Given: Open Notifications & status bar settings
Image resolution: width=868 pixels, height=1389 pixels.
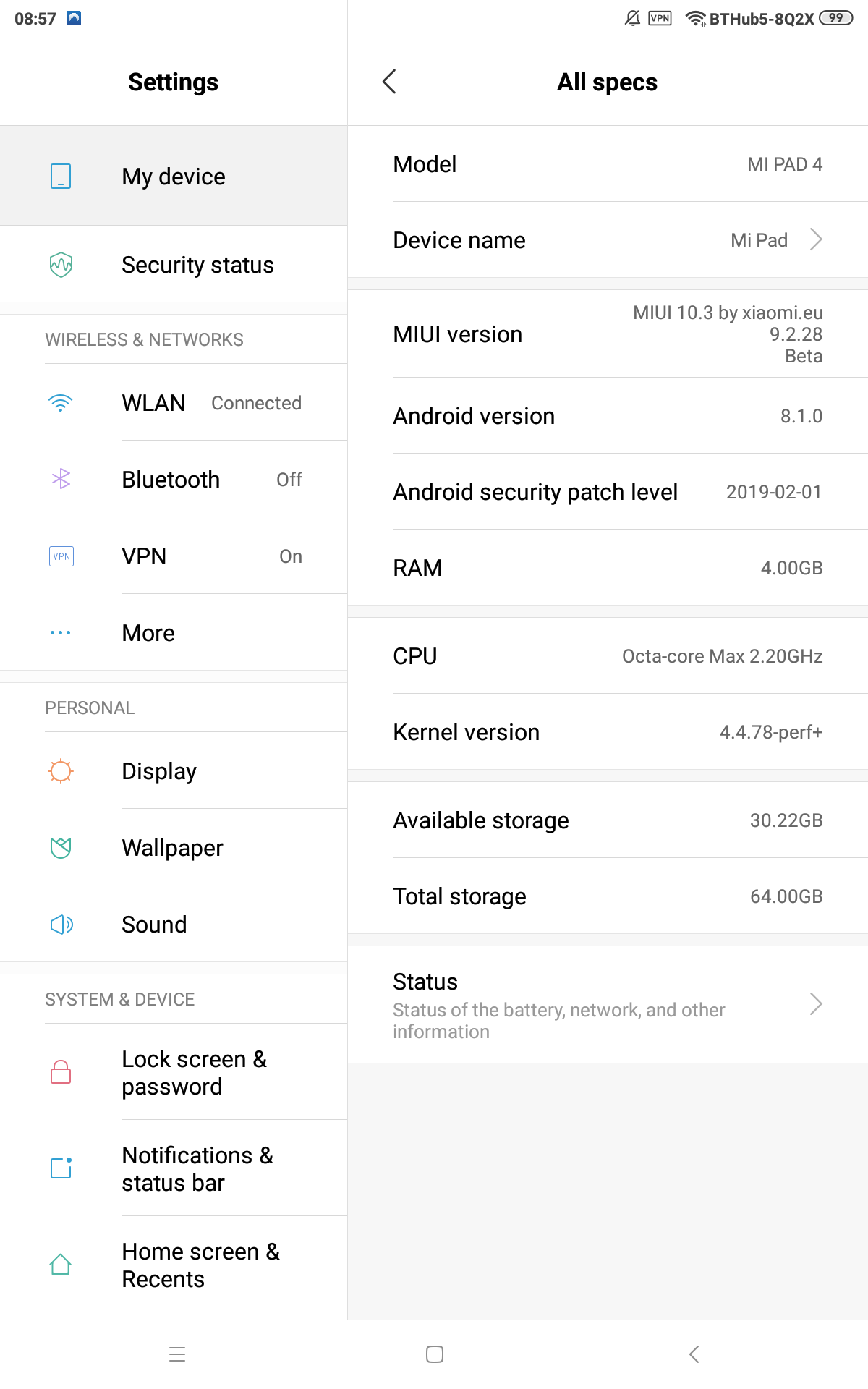Looking at the screenshot, I should (x=174, y=1168).
